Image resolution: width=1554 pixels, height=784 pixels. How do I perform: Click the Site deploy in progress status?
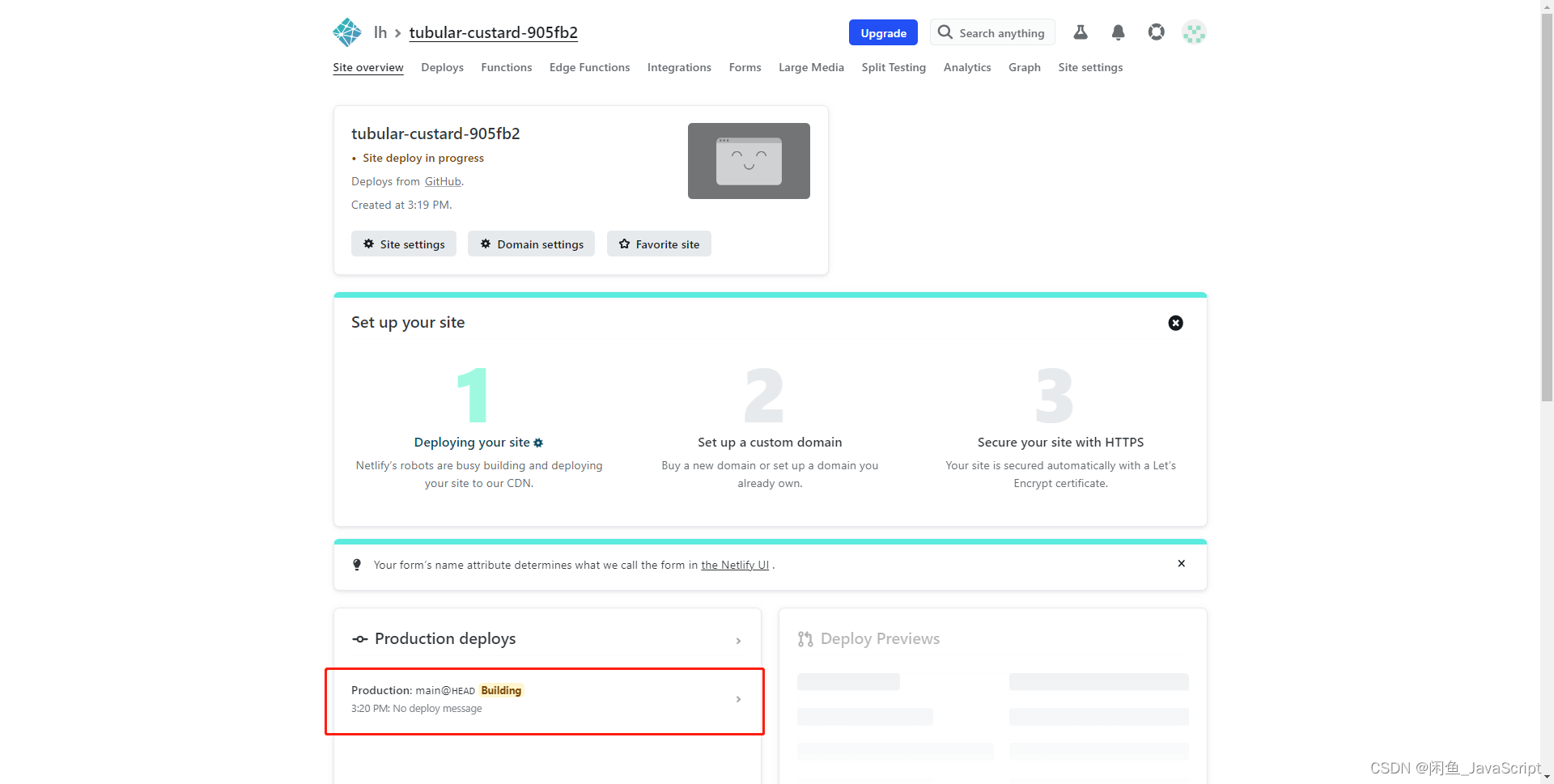423,158
